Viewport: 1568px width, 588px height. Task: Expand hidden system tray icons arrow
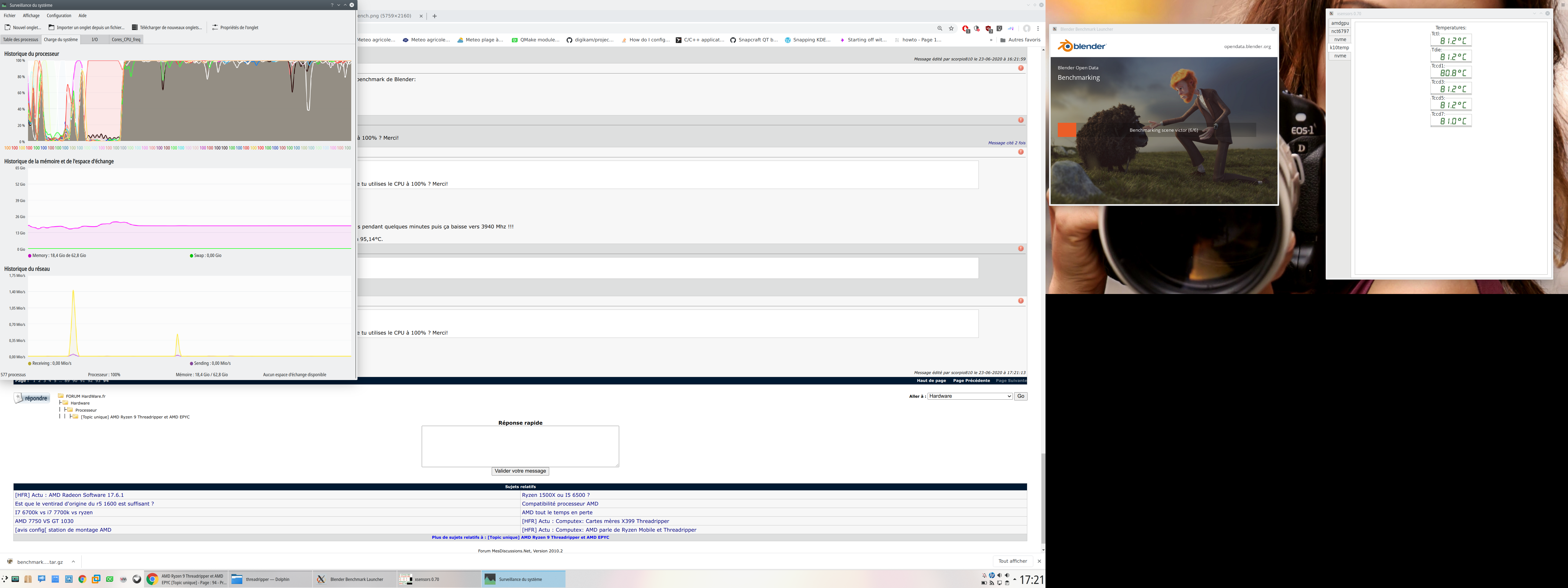1014,580
